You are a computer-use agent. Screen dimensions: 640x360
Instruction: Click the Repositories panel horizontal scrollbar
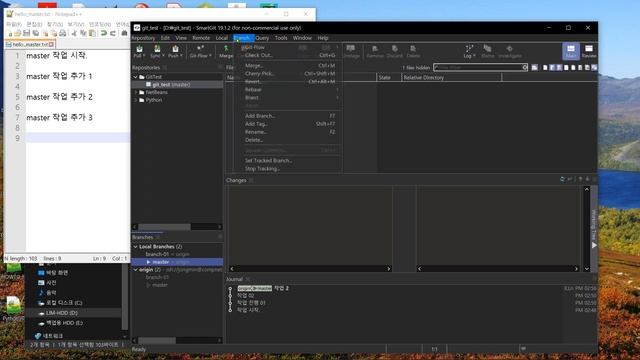click(177, 227)
